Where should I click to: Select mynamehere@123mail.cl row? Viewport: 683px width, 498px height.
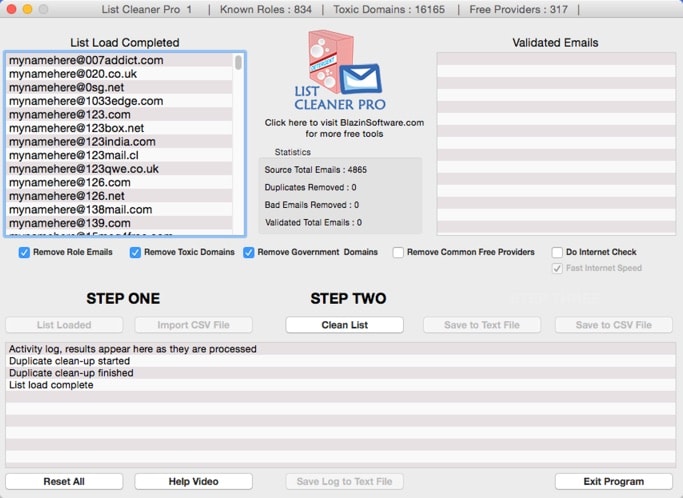(x=120, y=155)
